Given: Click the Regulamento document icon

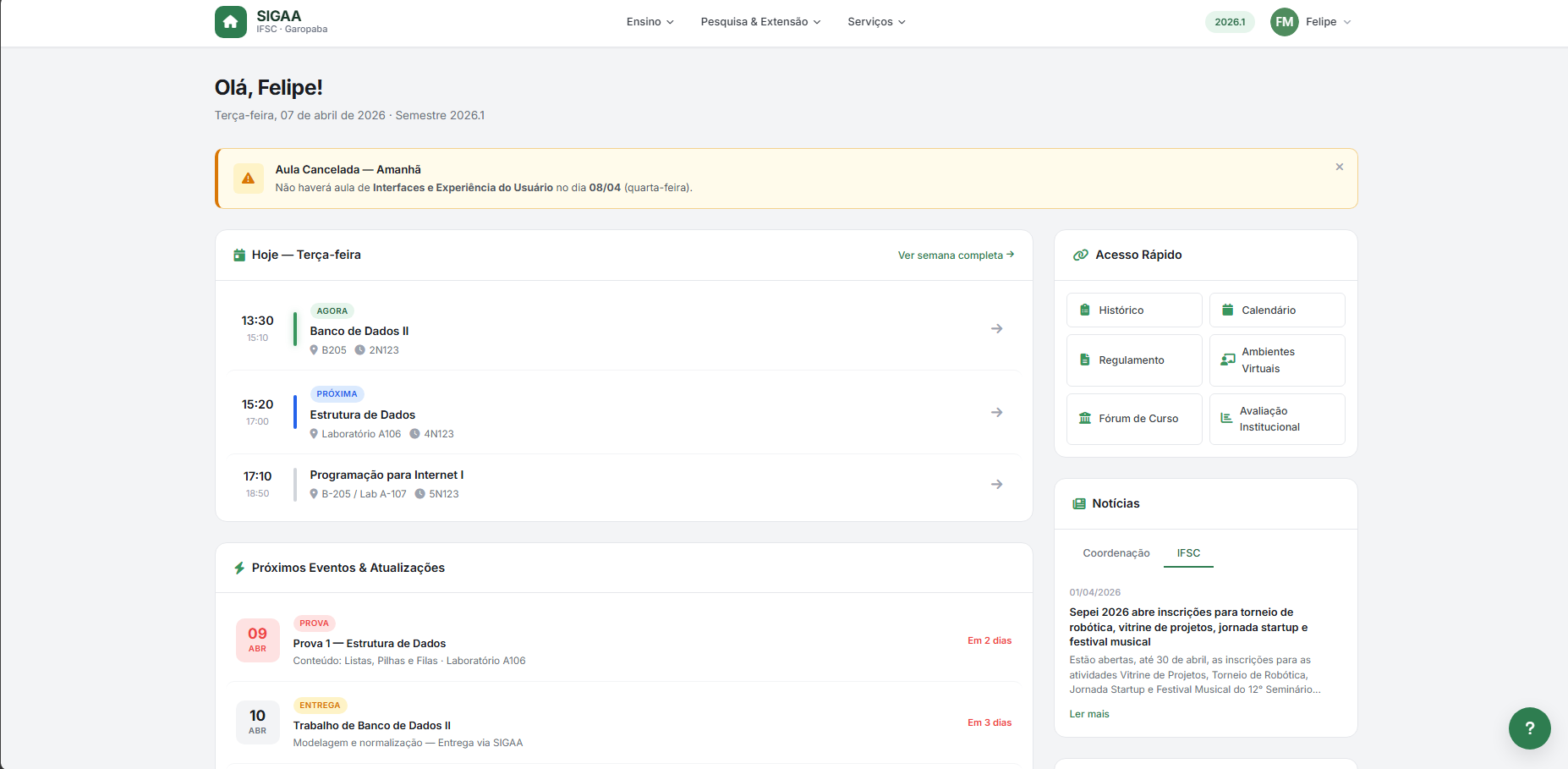Looking at the screenshot, I should point(1084,360).
